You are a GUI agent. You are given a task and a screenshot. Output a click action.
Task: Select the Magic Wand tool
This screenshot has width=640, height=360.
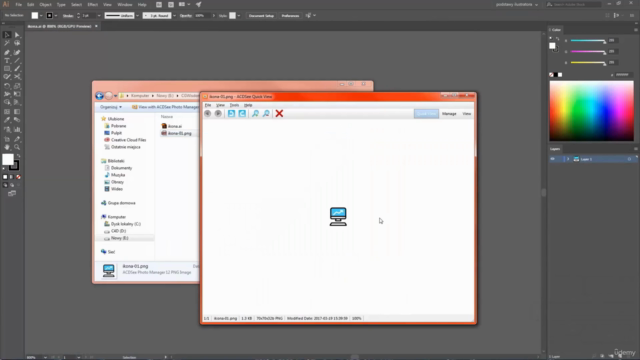click(7, 43)
